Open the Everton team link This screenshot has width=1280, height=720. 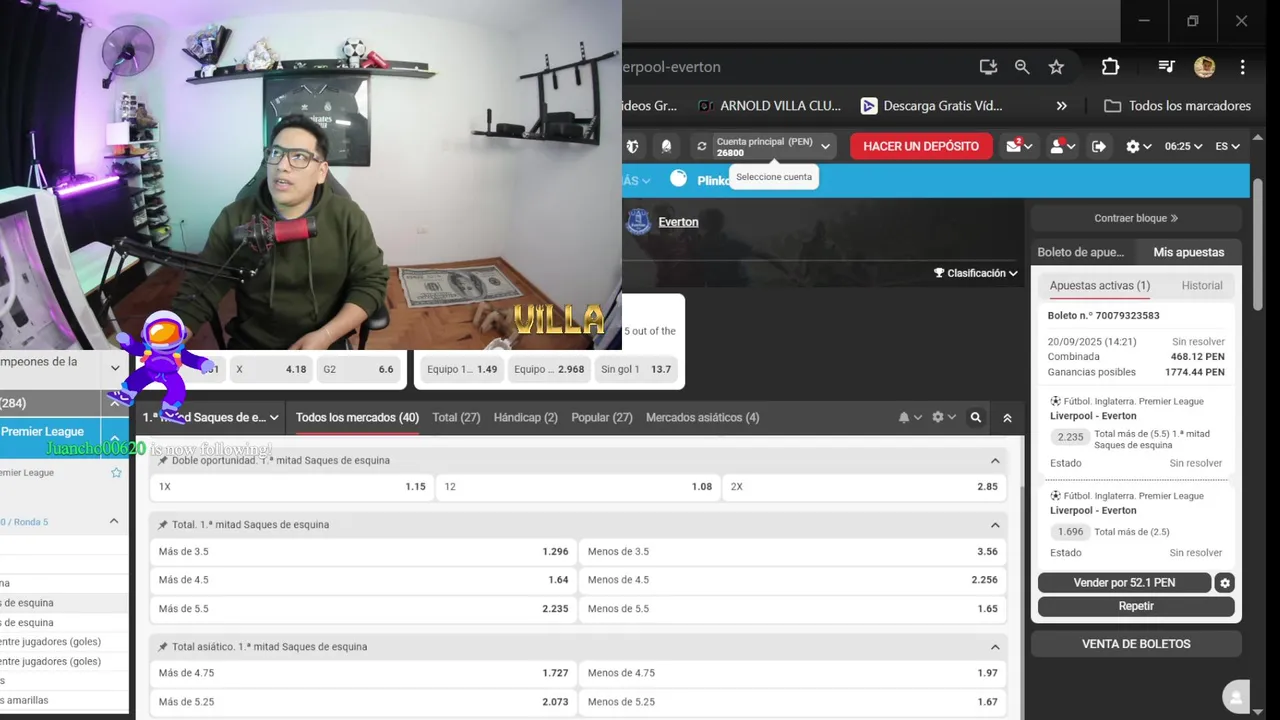(678, 222)
